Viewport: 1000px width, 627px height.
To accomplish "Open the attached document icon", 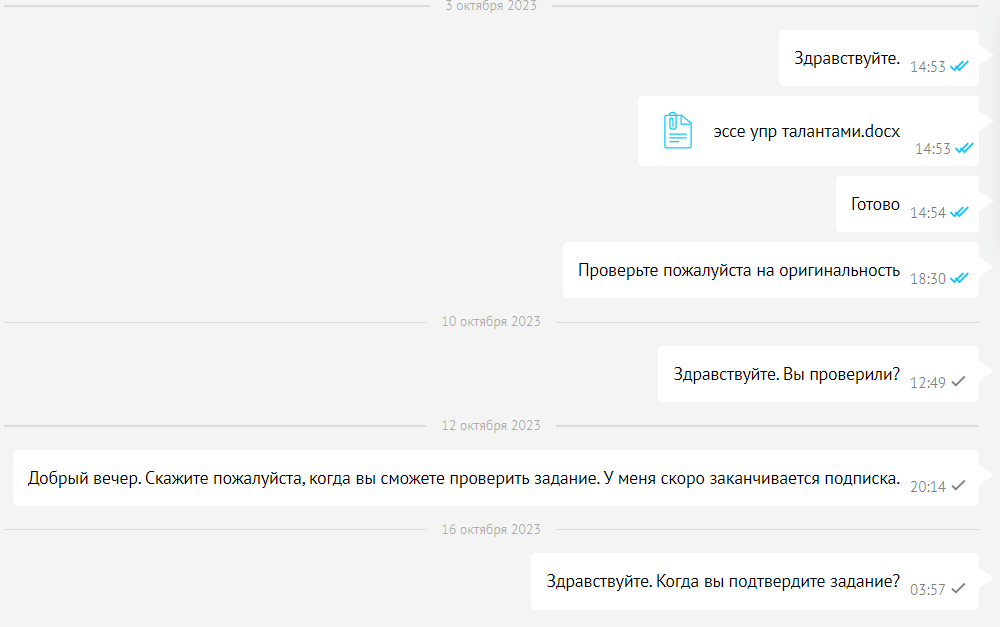I will [x=679, y=130].
